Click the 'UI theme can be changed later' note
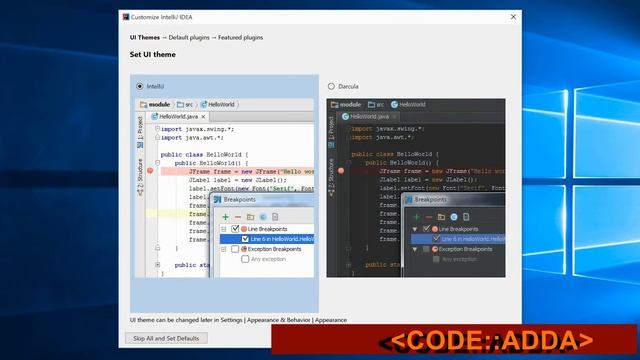This screenshot has height=360, width=640. pos(238,320)
